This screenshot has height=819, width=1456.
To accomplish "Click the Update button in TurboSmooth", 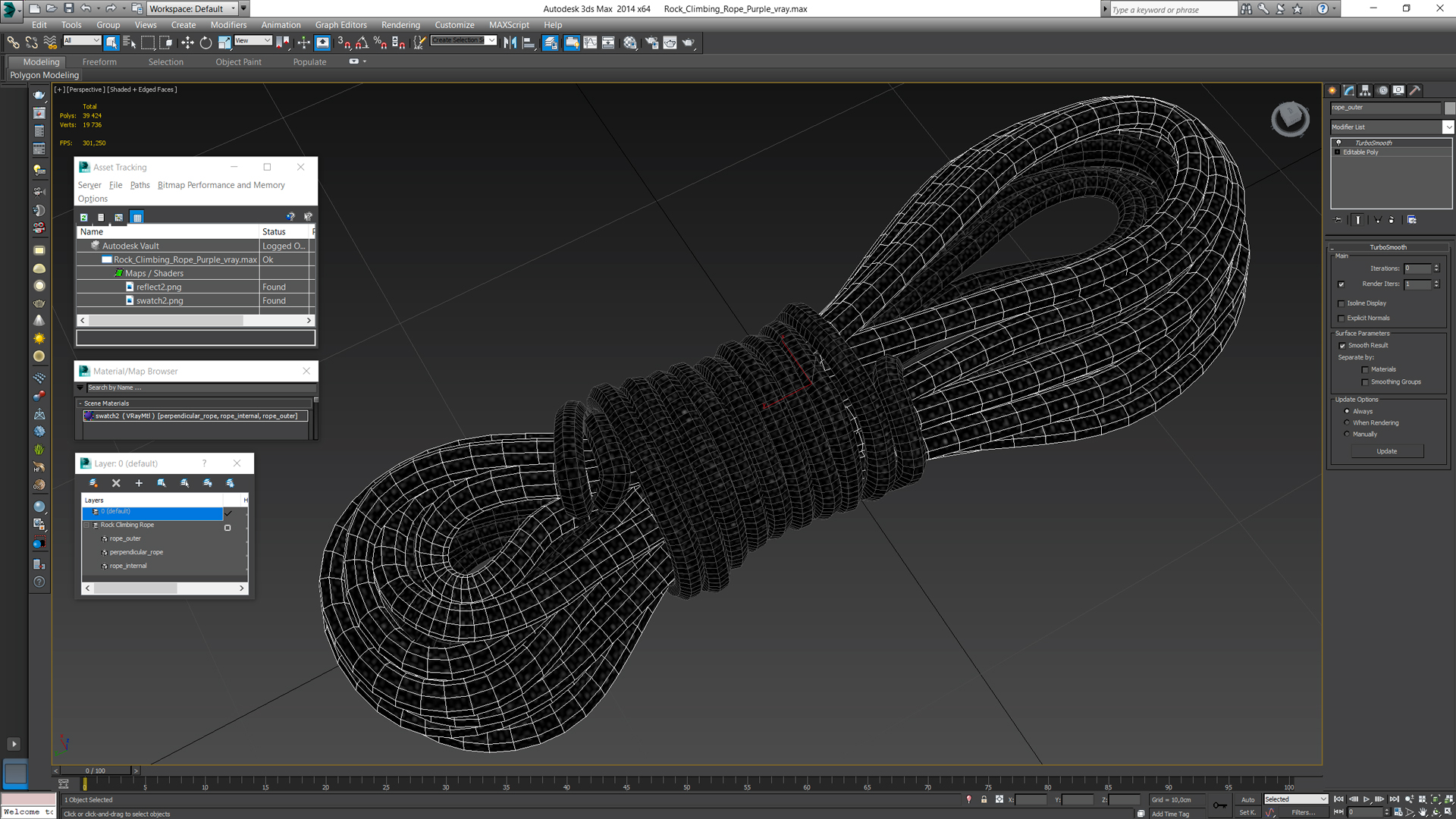I will (1388, 450).
